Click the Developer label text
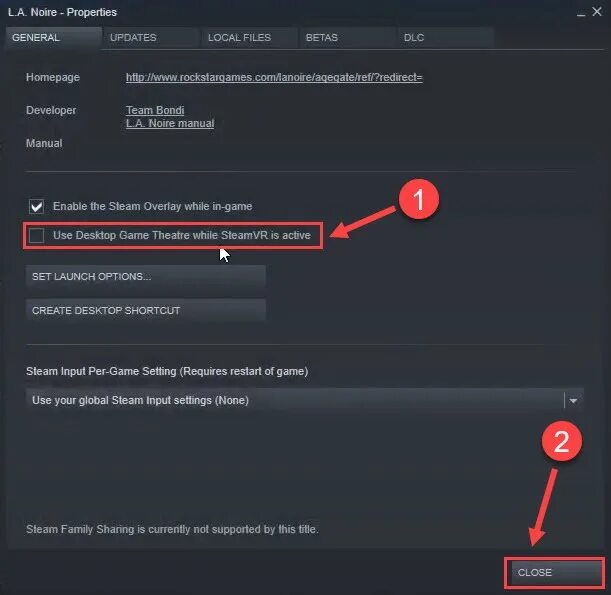 click(x=51, y=110)
